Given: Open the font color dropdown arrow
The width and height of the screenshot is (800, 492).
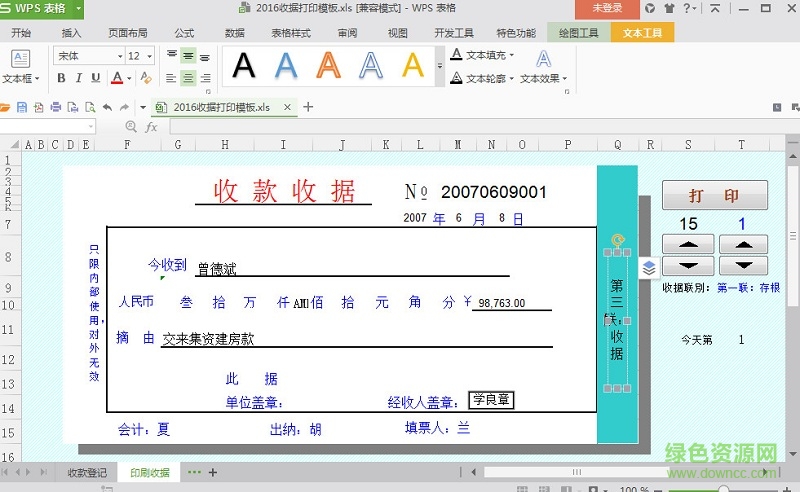Looking at the screenshot, I should pos(129,78).
